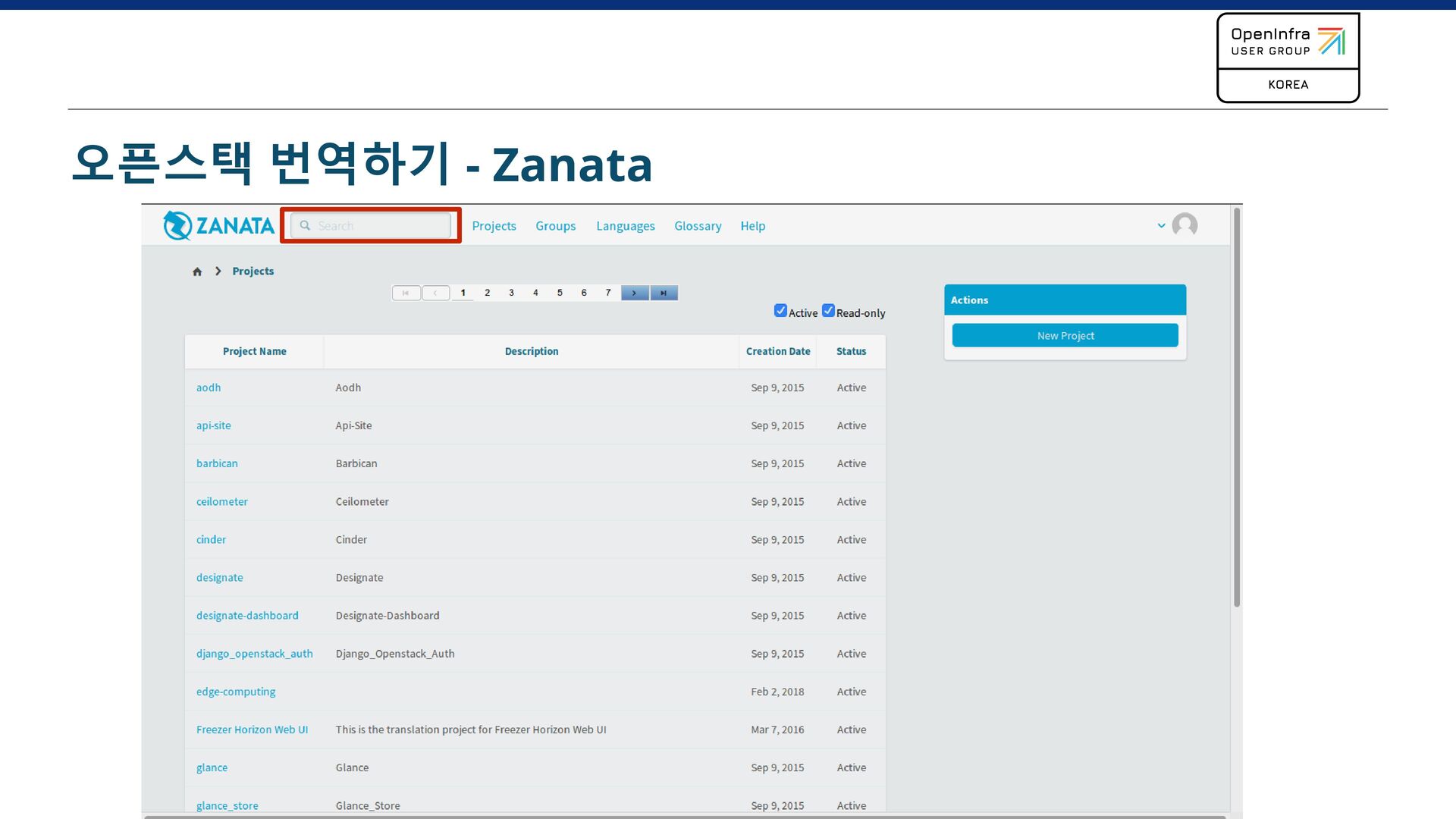The height and width of the screenshot is (819, 1456).
Task: Open the Freezer Horizon Web UI project
Action: coord(252,730)
